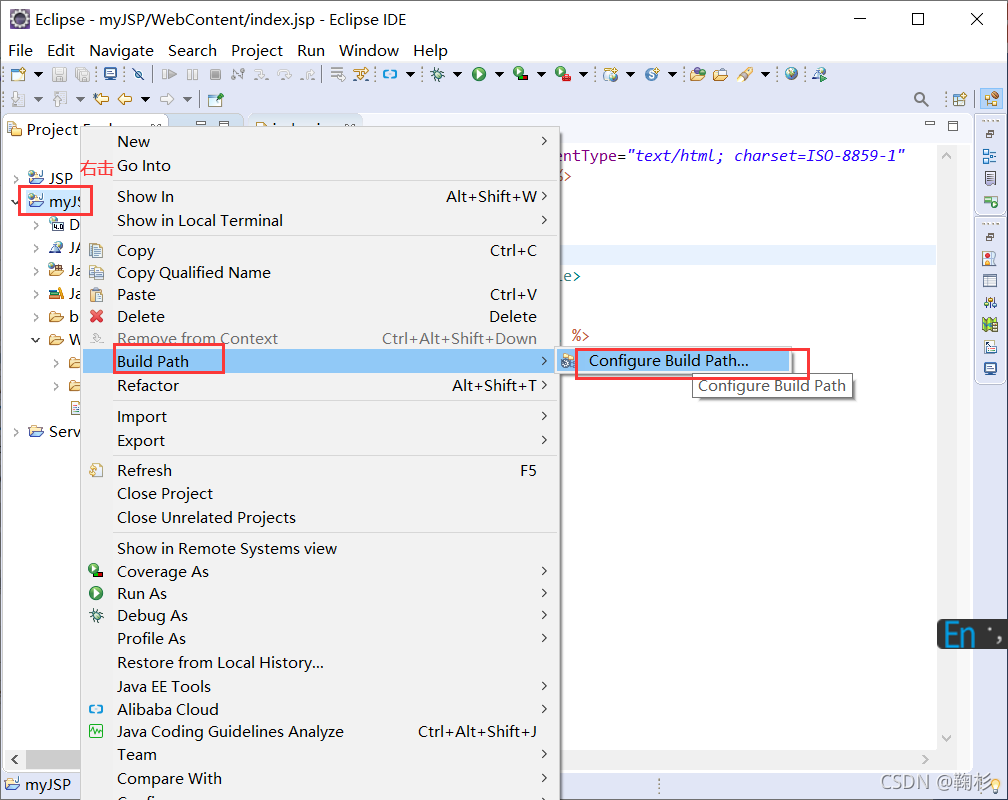The image size is (1008, 800).
Task: Click the Run External Tools icon
Action: pos(563,75)
